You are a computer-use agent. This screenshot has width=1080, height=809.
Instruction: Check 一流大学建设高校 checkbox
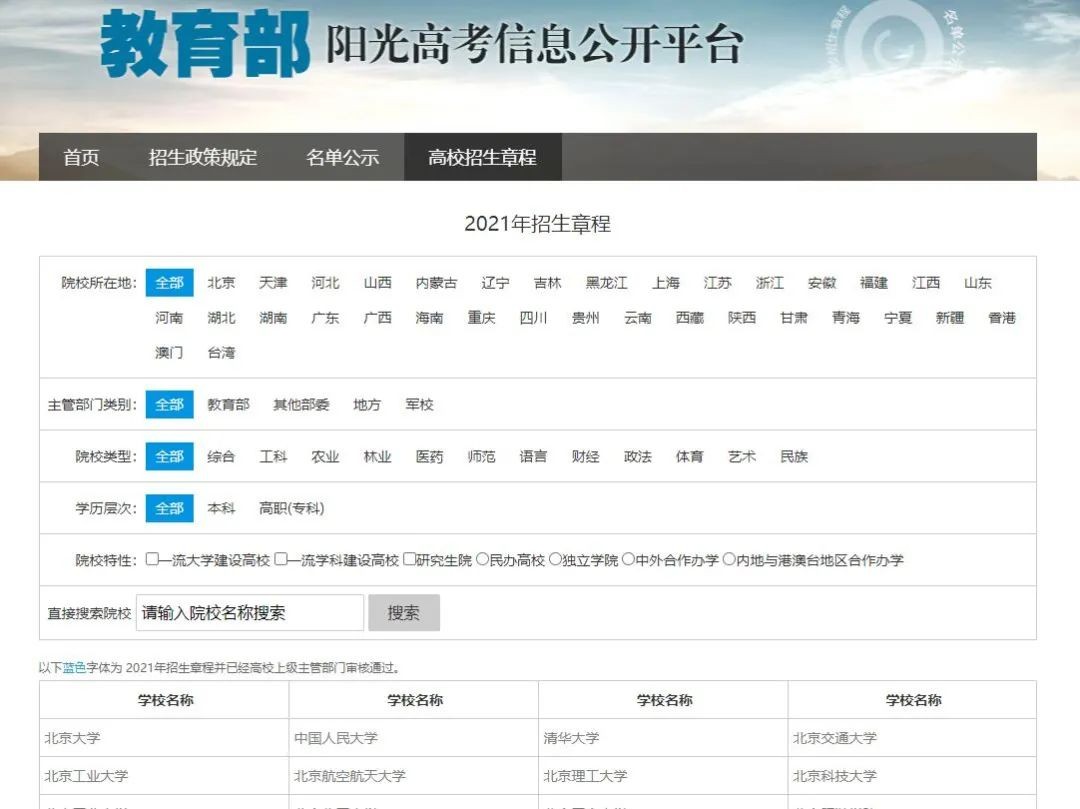[x=152, y=559]
